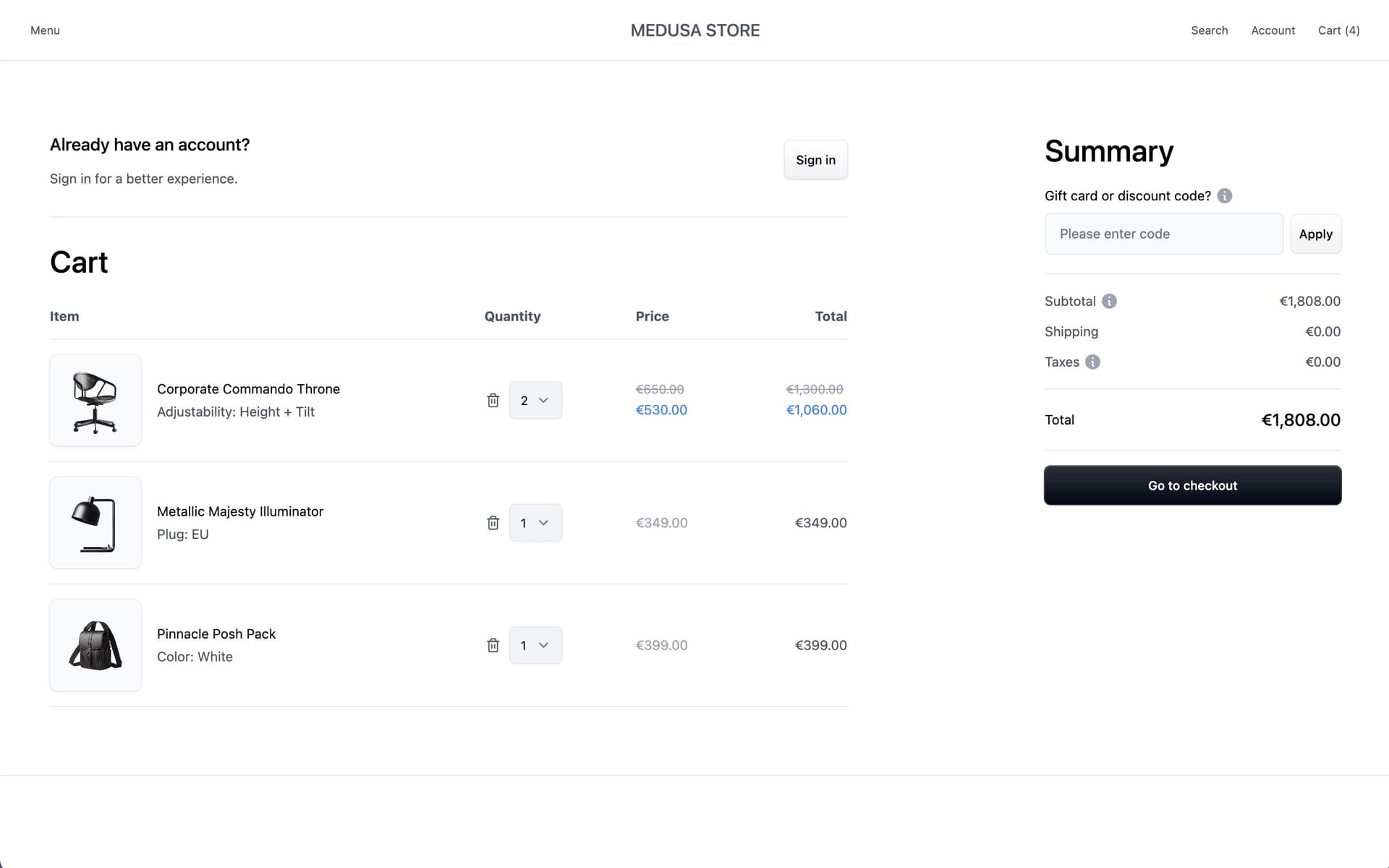Click the Sign in button
Image resolution: width=1389 pixels, height=868 pixels.
[815, 159]
